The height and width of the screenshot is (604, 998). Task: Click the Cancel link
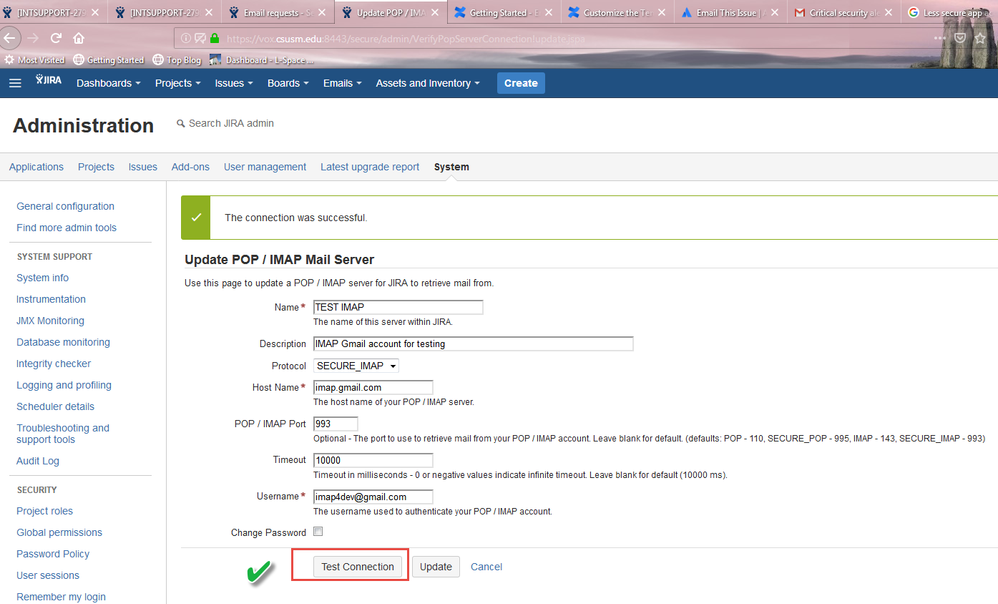(x=486, y=566)
